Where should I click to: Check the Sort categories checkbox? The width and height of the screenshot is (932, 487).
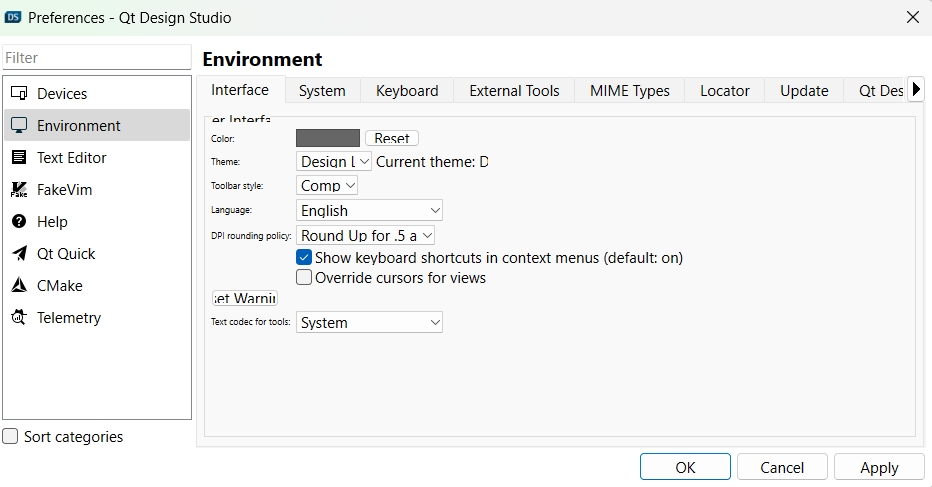pos(10,436)
